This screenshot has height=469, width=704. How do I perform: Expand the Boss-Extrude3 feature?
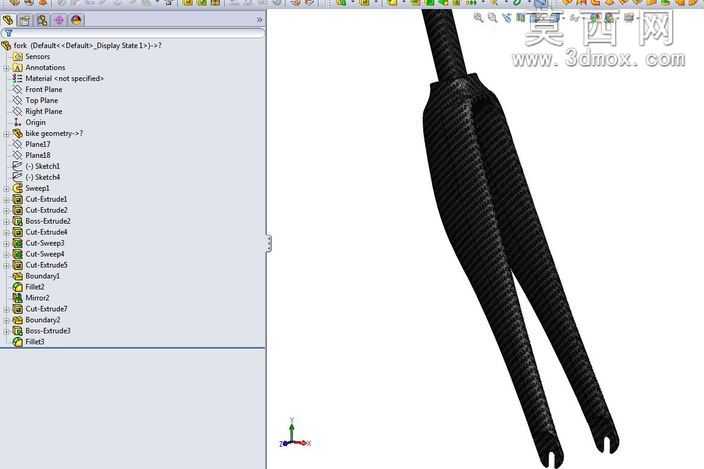[x=6, y=331]
